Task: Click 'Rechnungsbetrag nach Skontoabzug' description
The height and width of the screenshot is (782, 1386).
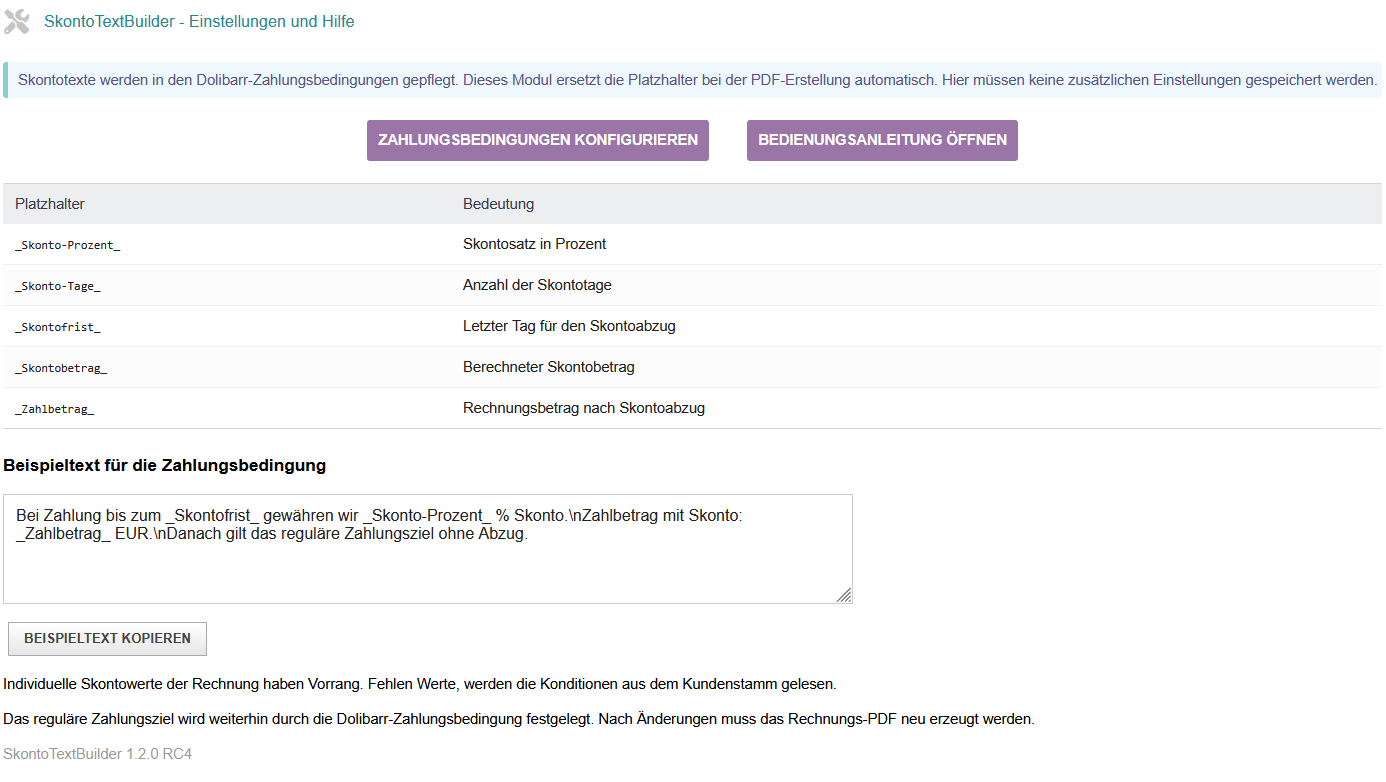Action: 584,408
